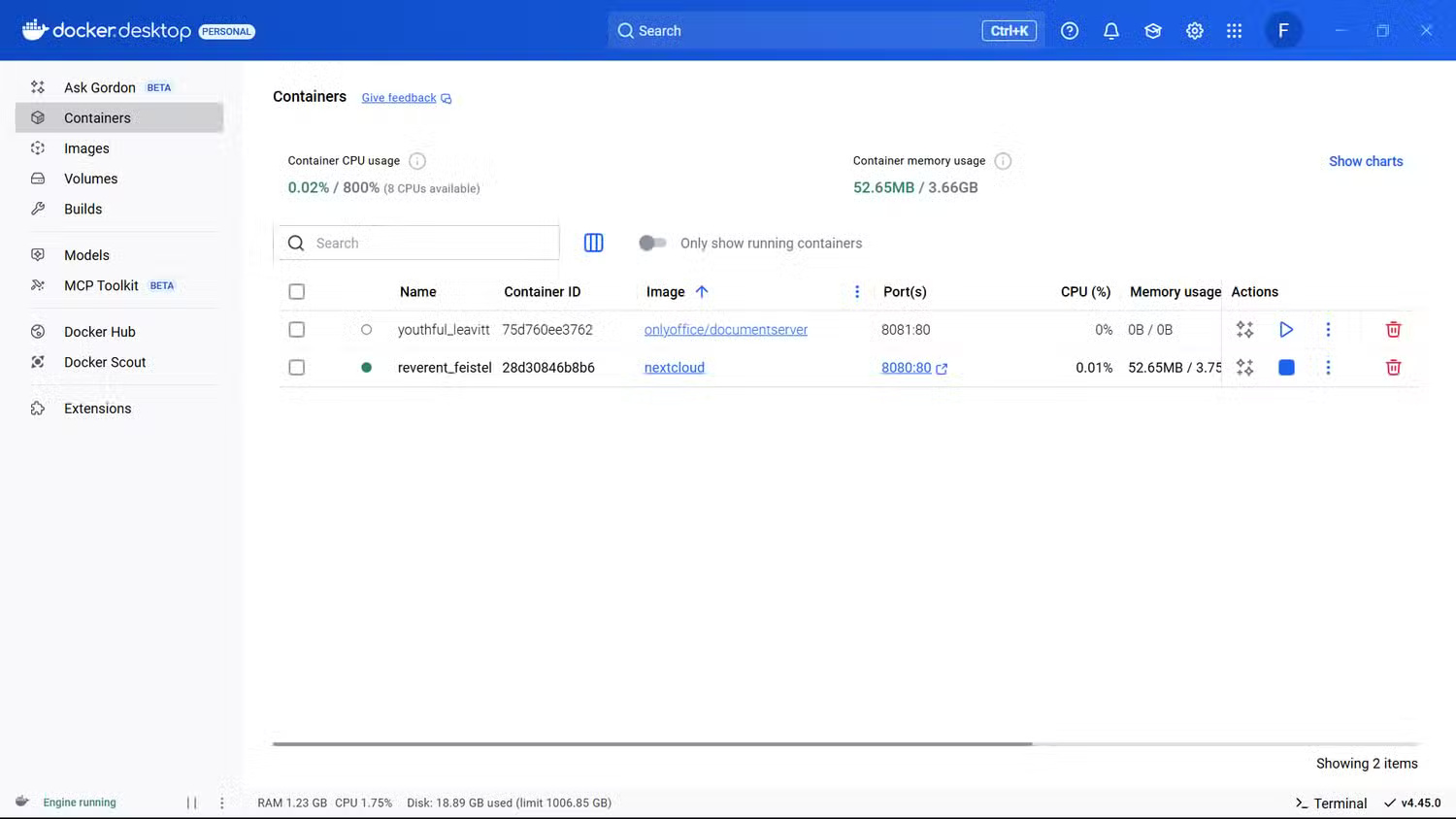Start the youthful_leavitt container with play icon
The height and width of the screenshot is (819, 1456).
pyautogui.click(x=1286, y=330)
